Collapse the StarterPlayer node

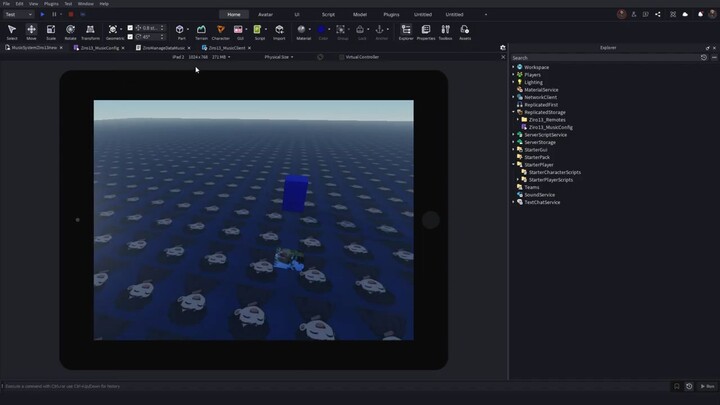[x=513, y=165]
